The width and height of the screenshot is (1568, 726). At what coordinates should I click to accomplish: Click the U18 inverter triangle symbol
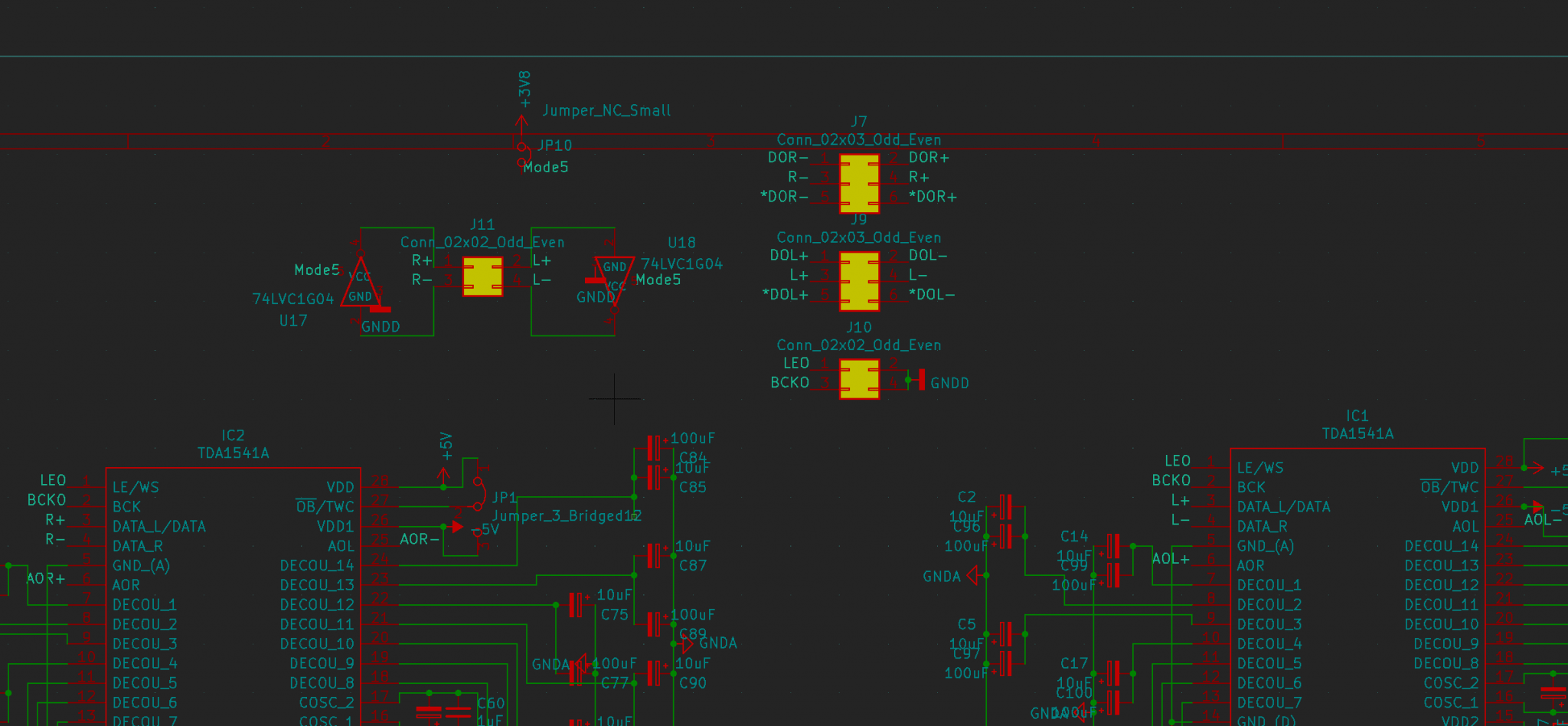(x=615, y=282)
